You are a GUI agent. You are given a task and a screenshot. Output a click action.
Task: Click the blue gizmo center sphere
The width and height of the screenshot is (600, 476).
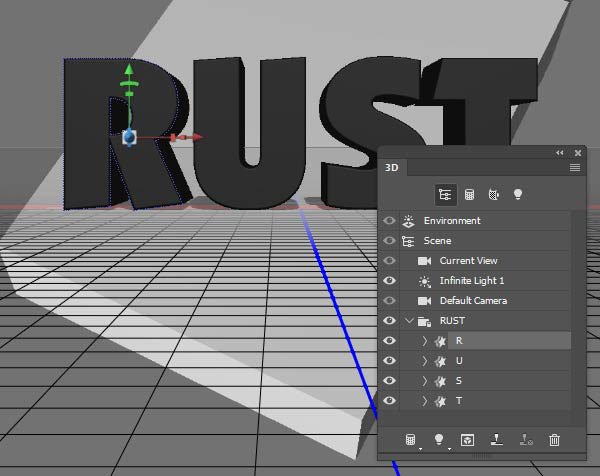pyautogui.click(x=129, y=137)
